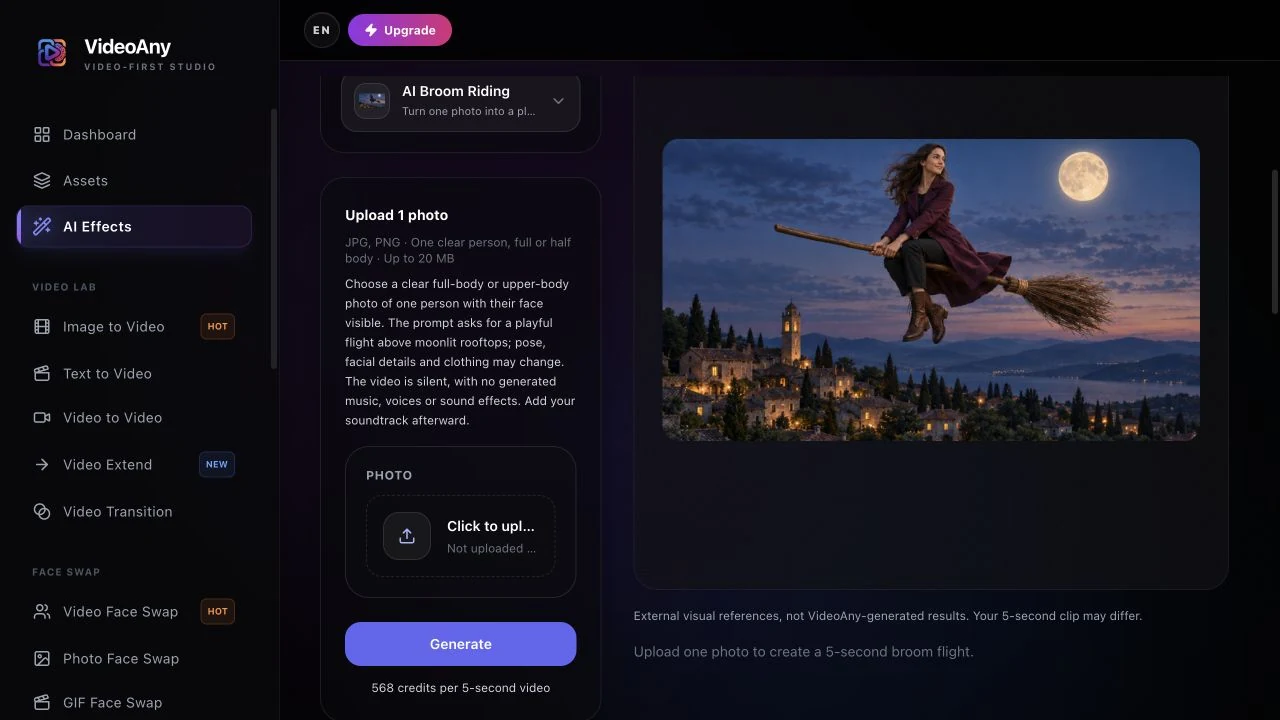Click the Dashboard grid icon
Viewport: 1280px width, 720px height.
click(x=42, y=135)
